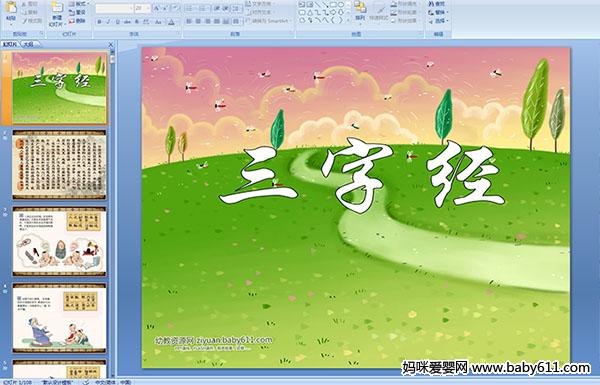Click the language indicator in status bar

[113, 382]
